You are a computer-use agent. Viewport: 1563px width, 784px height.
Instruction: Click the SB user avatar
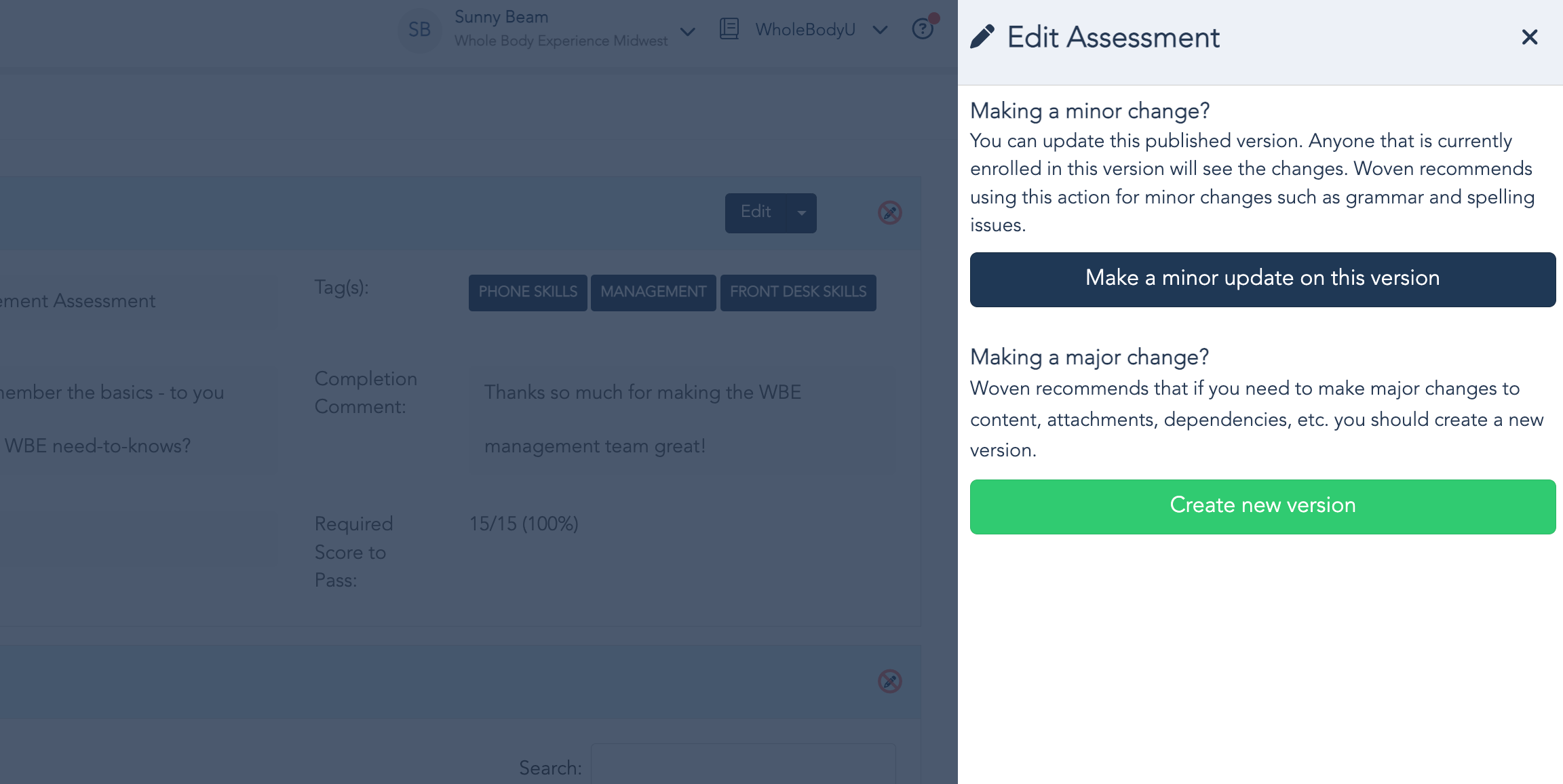tap(419, 30)
